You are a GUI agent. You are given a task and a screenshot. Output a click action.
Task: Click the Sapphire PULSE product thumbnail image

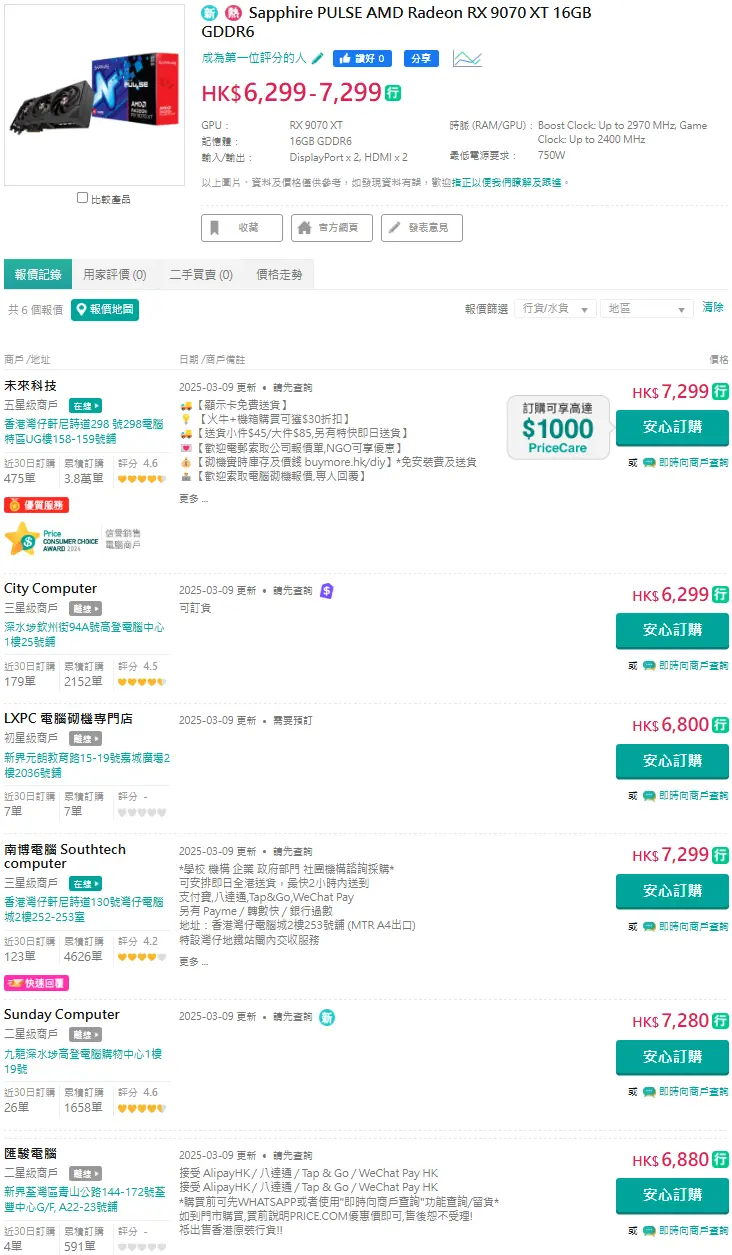tap(94, 95)
